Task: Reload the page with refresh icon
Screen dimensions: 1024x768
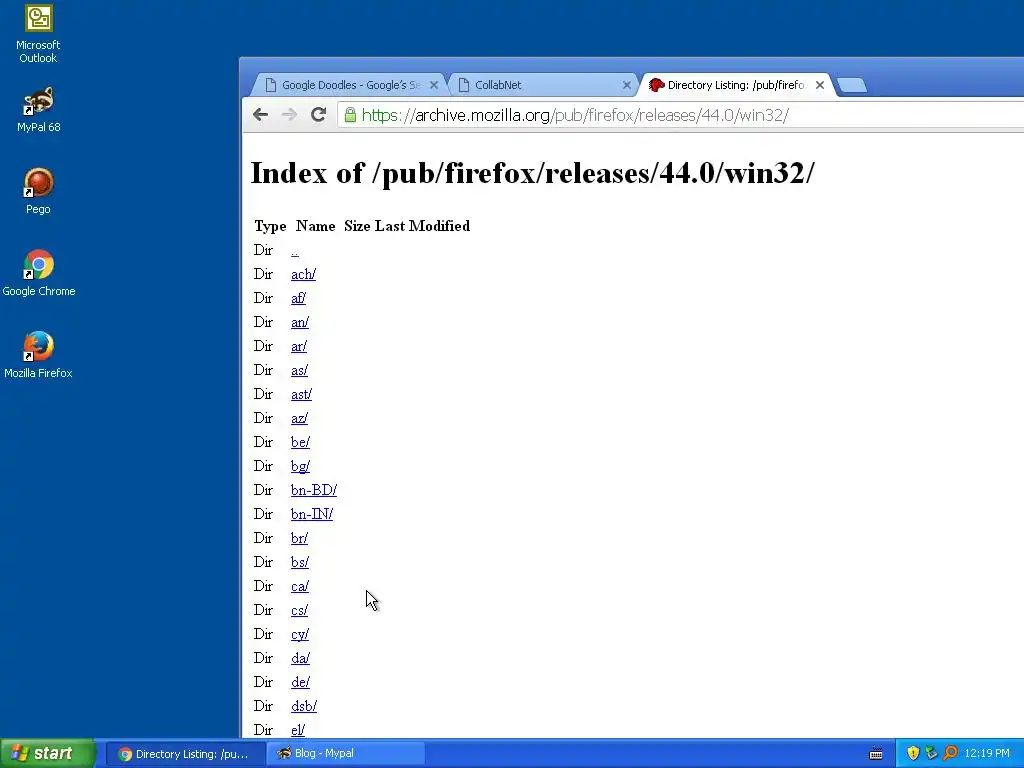Action: 318,115
